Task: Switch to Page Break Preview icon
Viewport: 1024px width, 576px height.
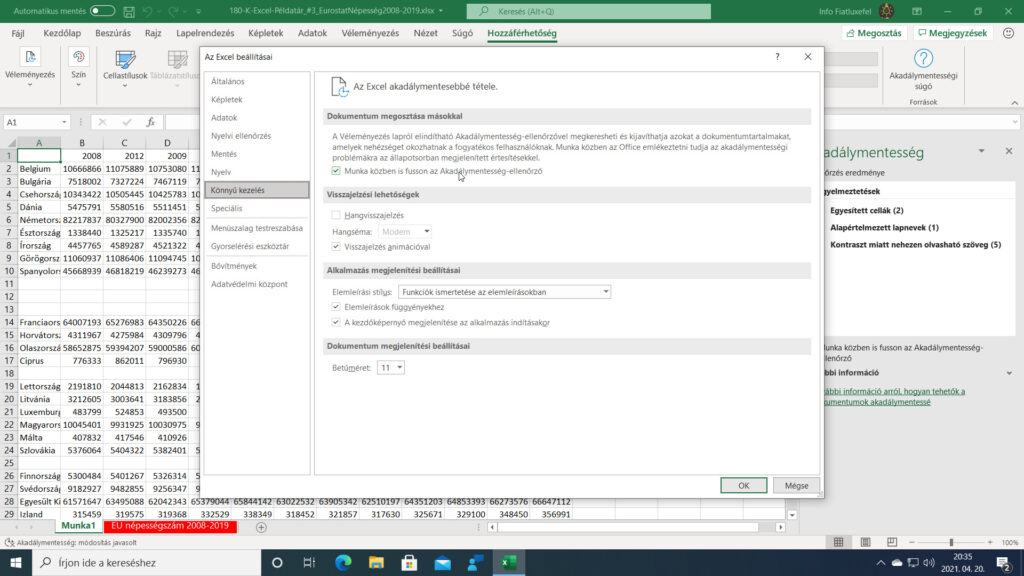Action: coord(891,542)
